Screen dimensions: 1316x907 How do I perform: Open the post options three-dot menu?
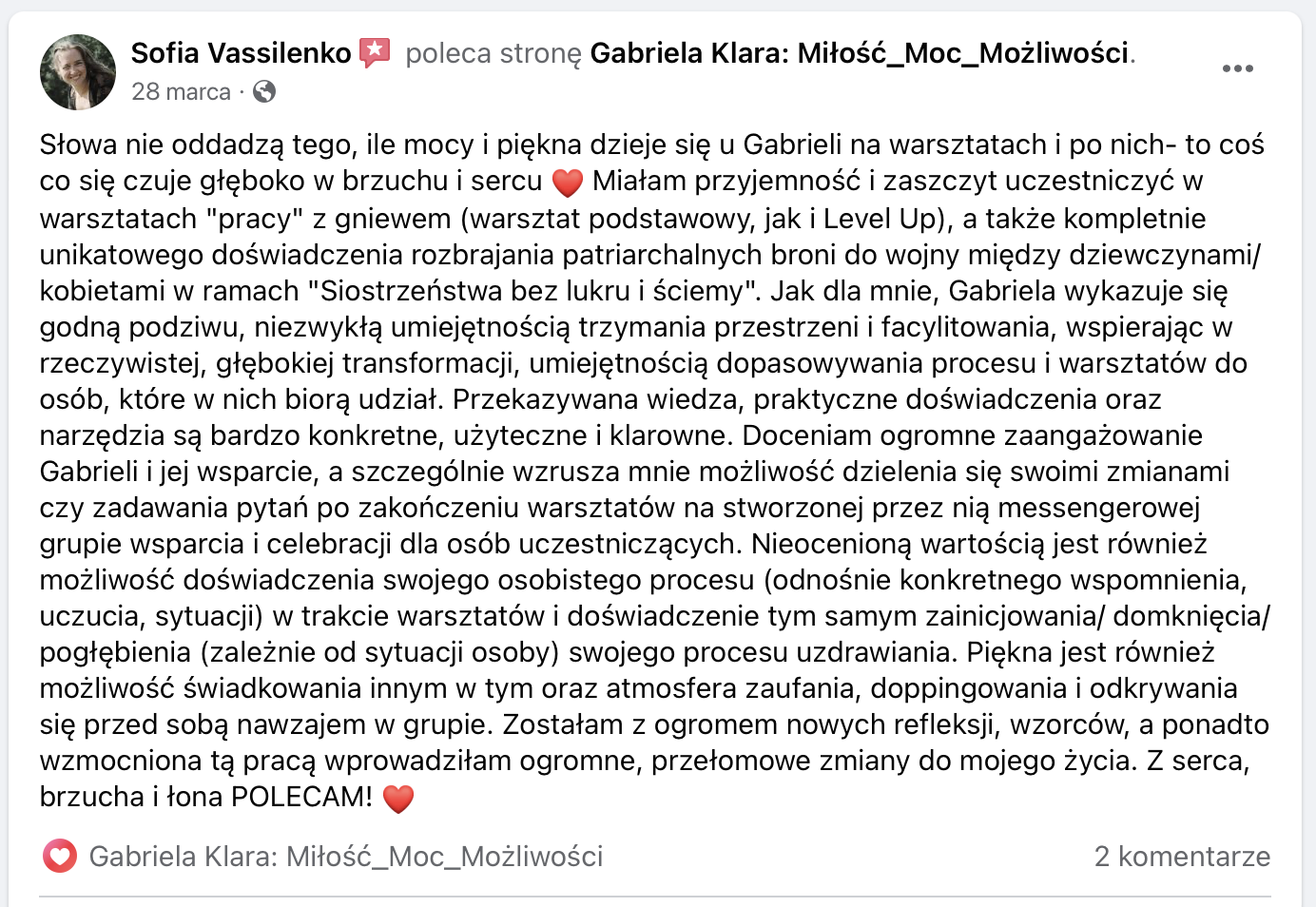tap(1237, 68)
